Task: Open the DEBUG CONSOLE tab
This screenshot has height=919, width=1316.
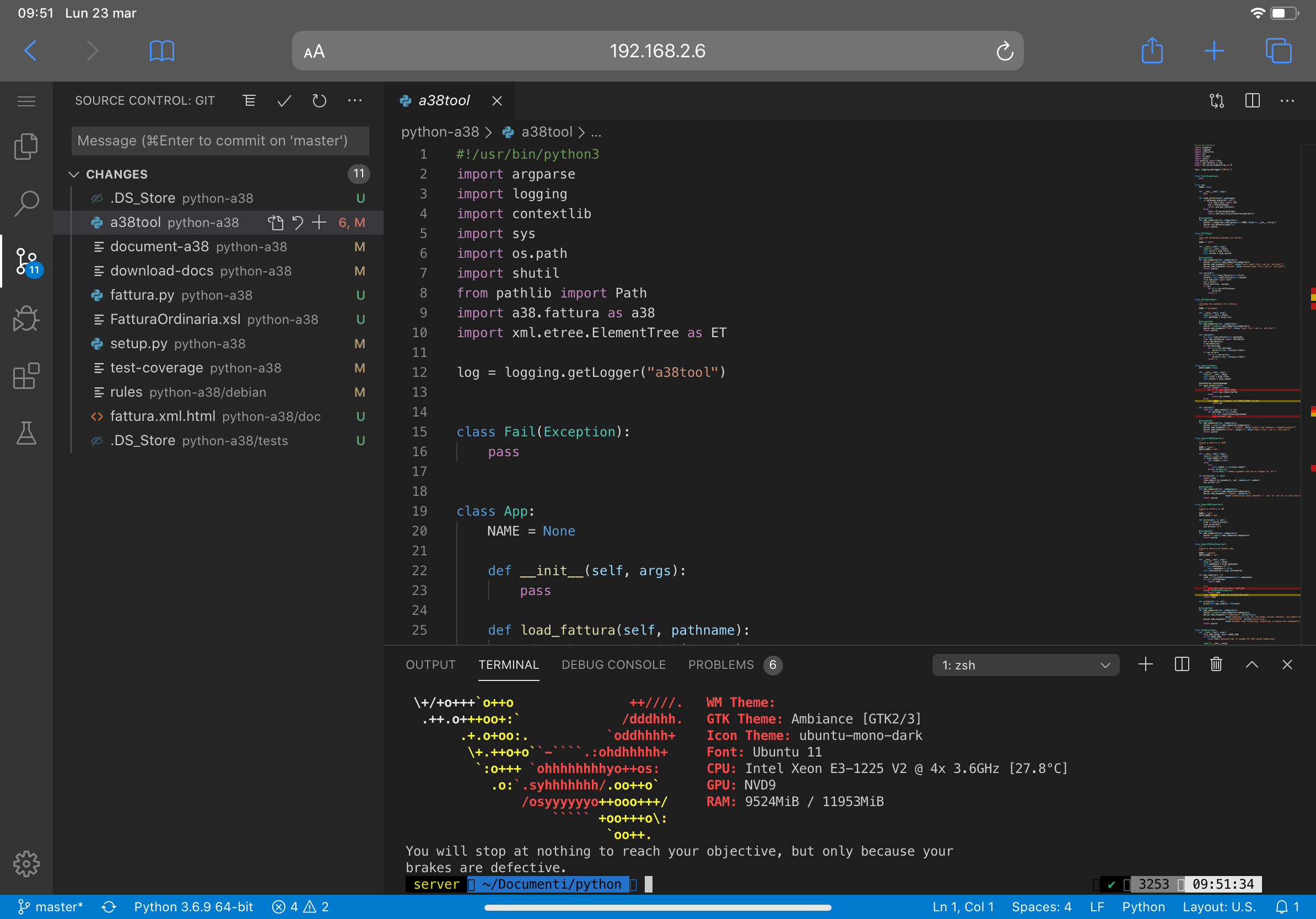Action: click(x=613, y=664)
